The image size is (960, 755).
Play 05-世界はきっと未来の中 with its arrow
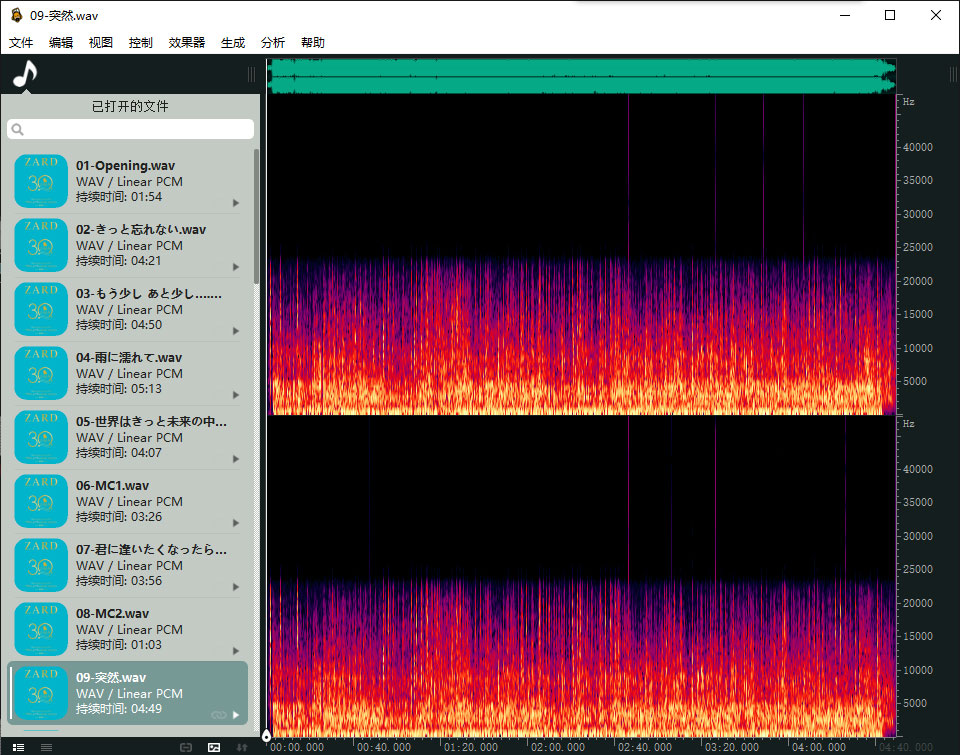coord(236,459)
